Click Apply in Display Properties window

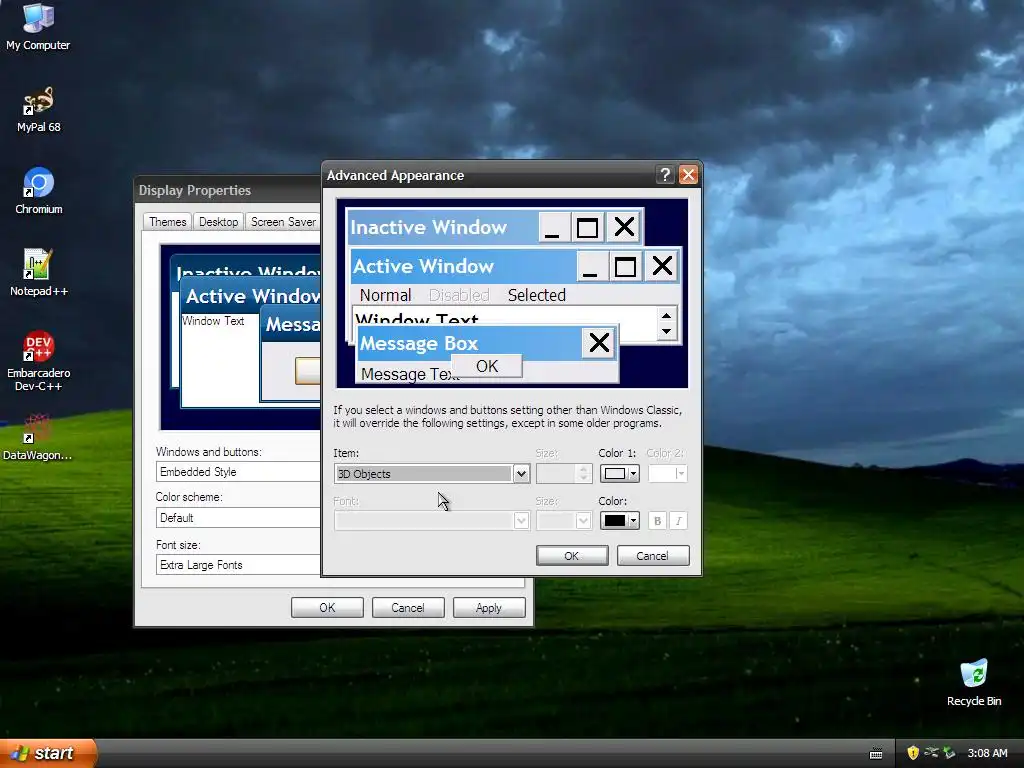point(489,607)
